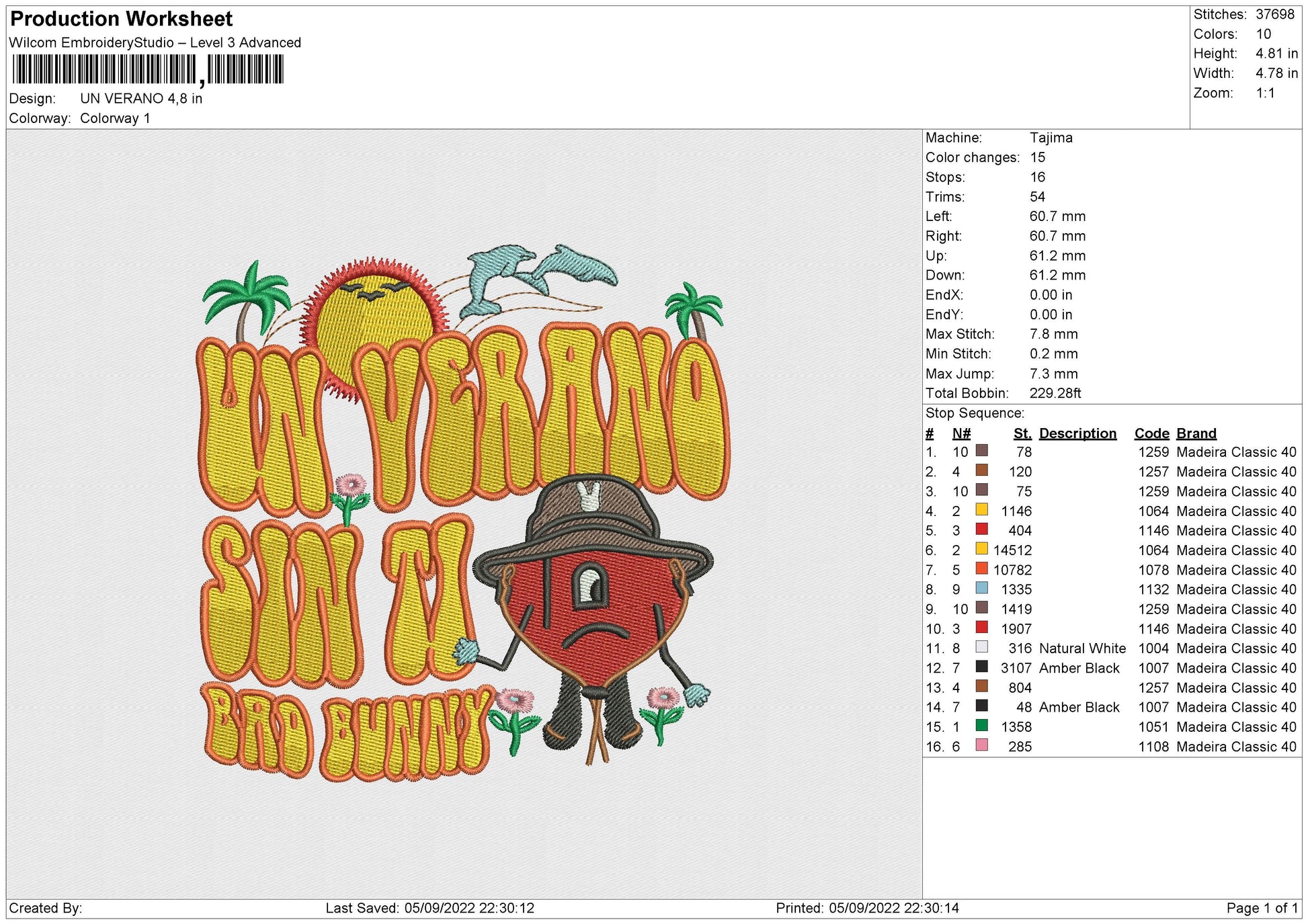Select the Natural White swatch in stop 11
The height and width of the screenshot is (924, 1308).
(982, 647)
